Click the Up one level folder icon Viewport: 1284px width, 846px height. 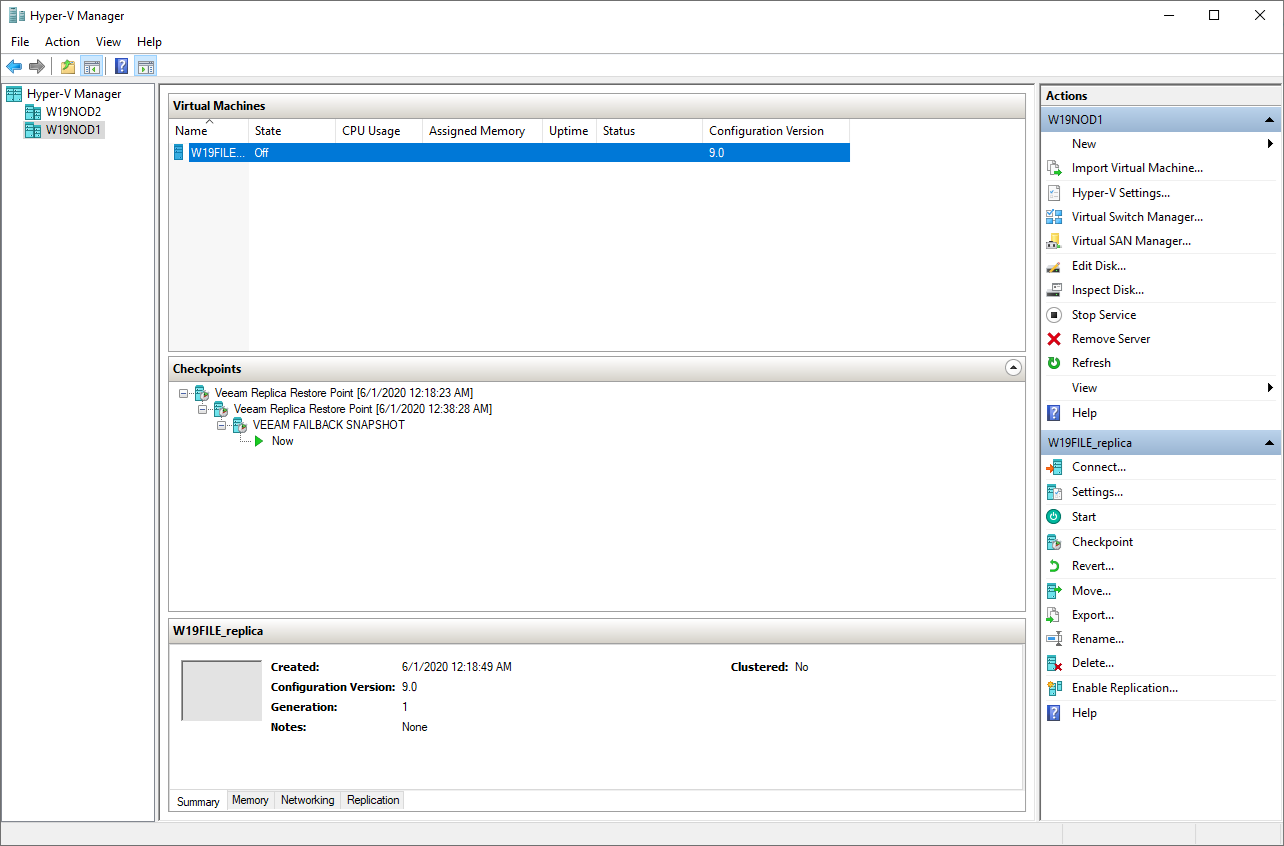(x=67, y=67)
